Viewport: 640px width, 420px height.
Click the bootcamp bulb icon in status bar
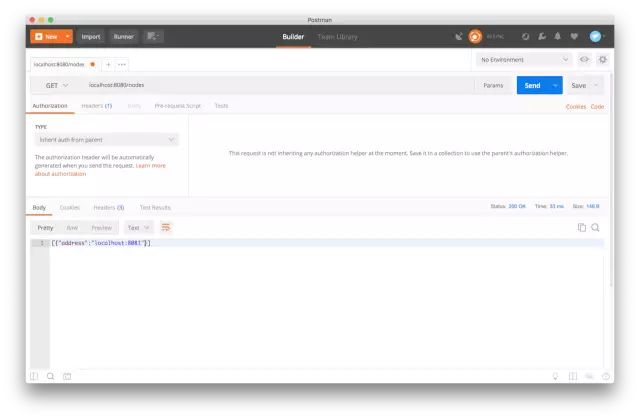click(556, 376)
